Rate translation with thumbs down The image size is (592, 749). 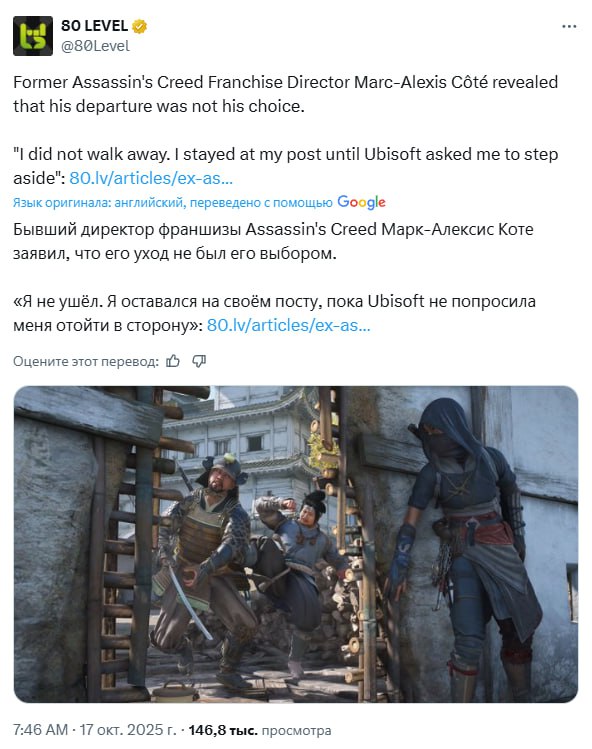coord(199,361)
